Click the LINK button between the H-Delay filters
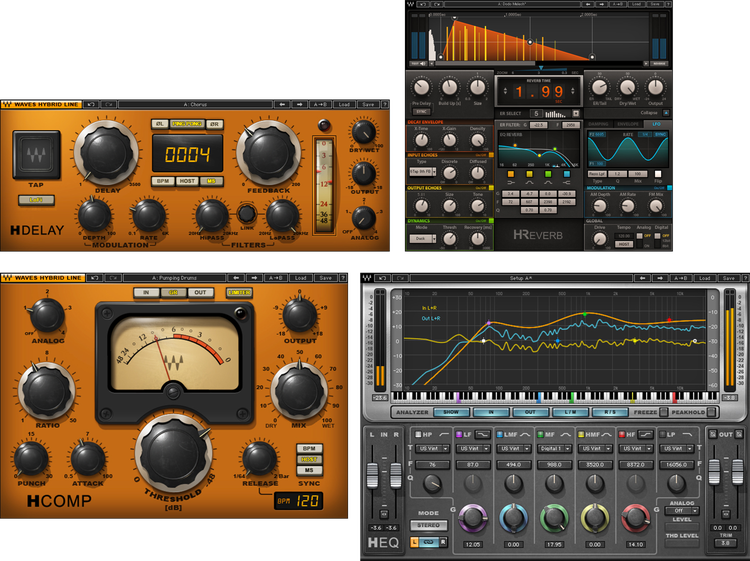 (246, 213)
